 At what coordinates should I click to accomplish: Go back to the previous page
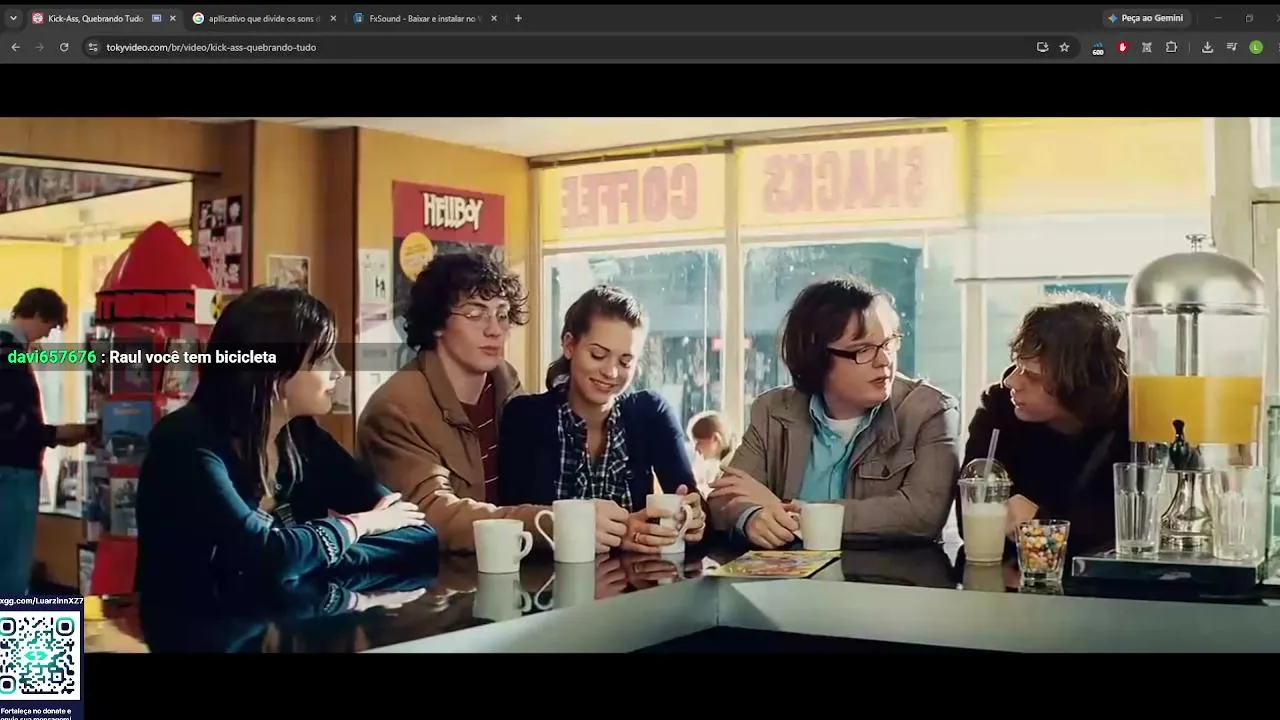pos(15,47)
